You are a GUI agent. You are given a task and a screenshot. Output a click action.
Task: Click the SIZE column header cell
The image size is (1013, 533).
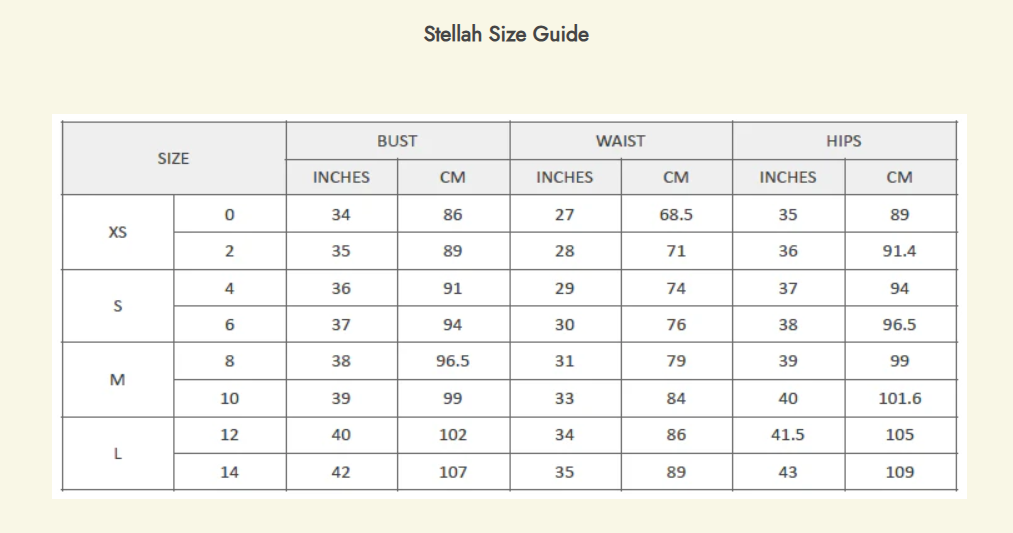[x=173, y=158]
